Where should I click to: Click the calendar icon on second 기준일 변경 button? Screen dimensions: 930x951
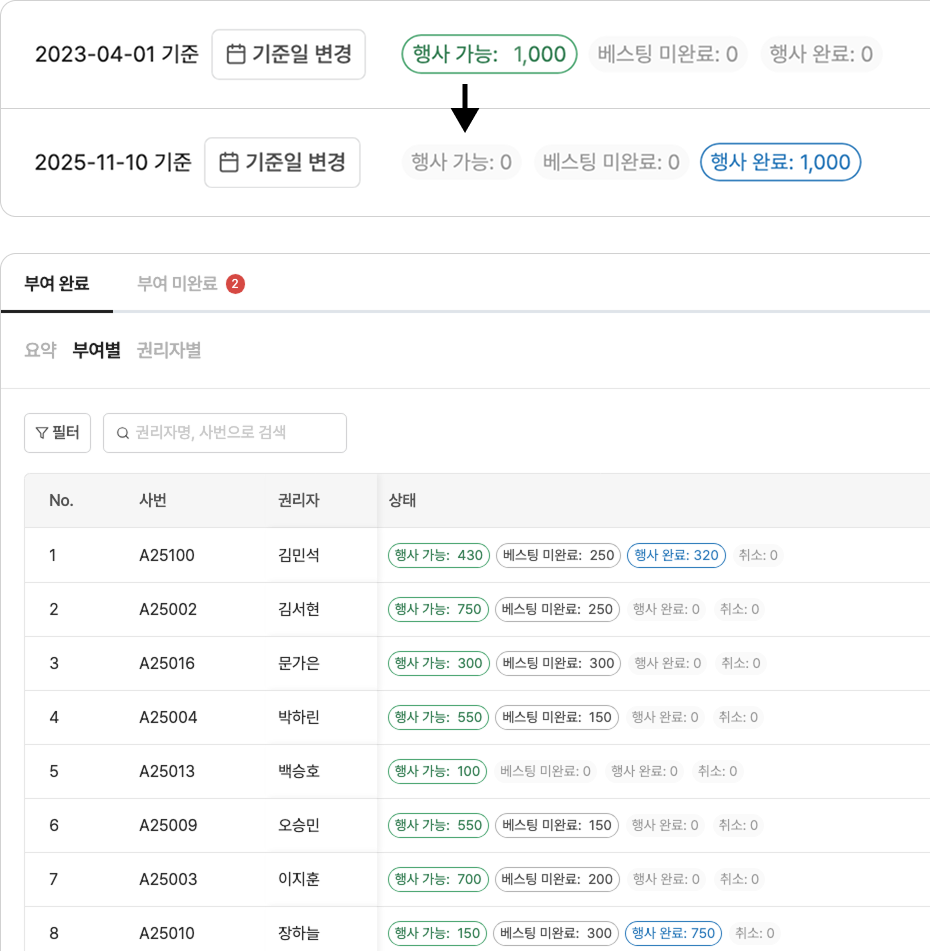[229, 163]
